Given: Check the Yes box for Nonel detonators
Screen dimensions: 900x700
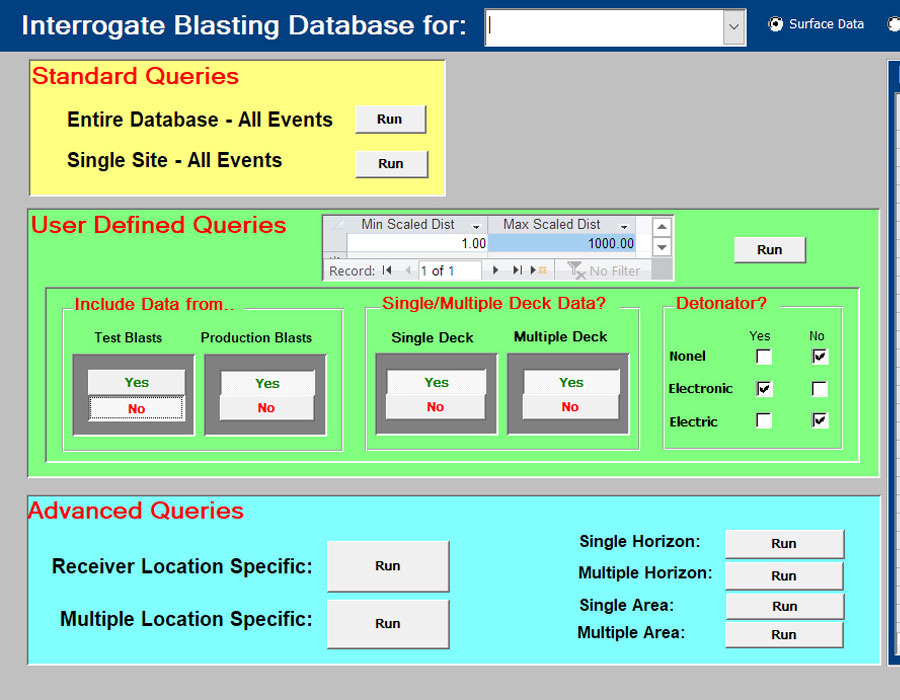Looking at the screenshot, I should tap(763, 356).
